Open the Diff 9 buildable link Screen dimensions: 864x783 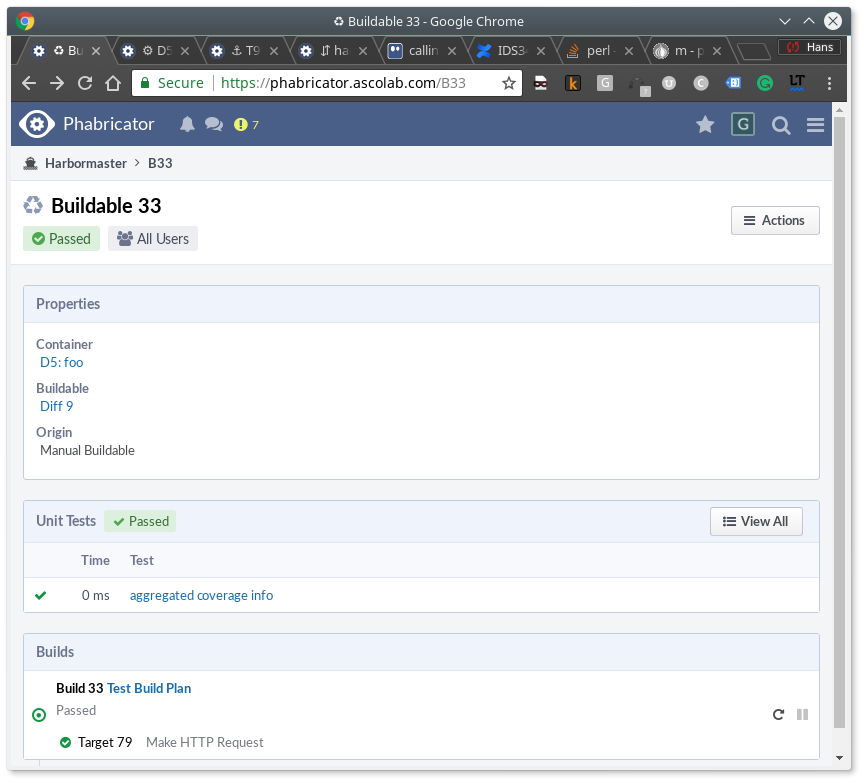[x=57, y=406]
